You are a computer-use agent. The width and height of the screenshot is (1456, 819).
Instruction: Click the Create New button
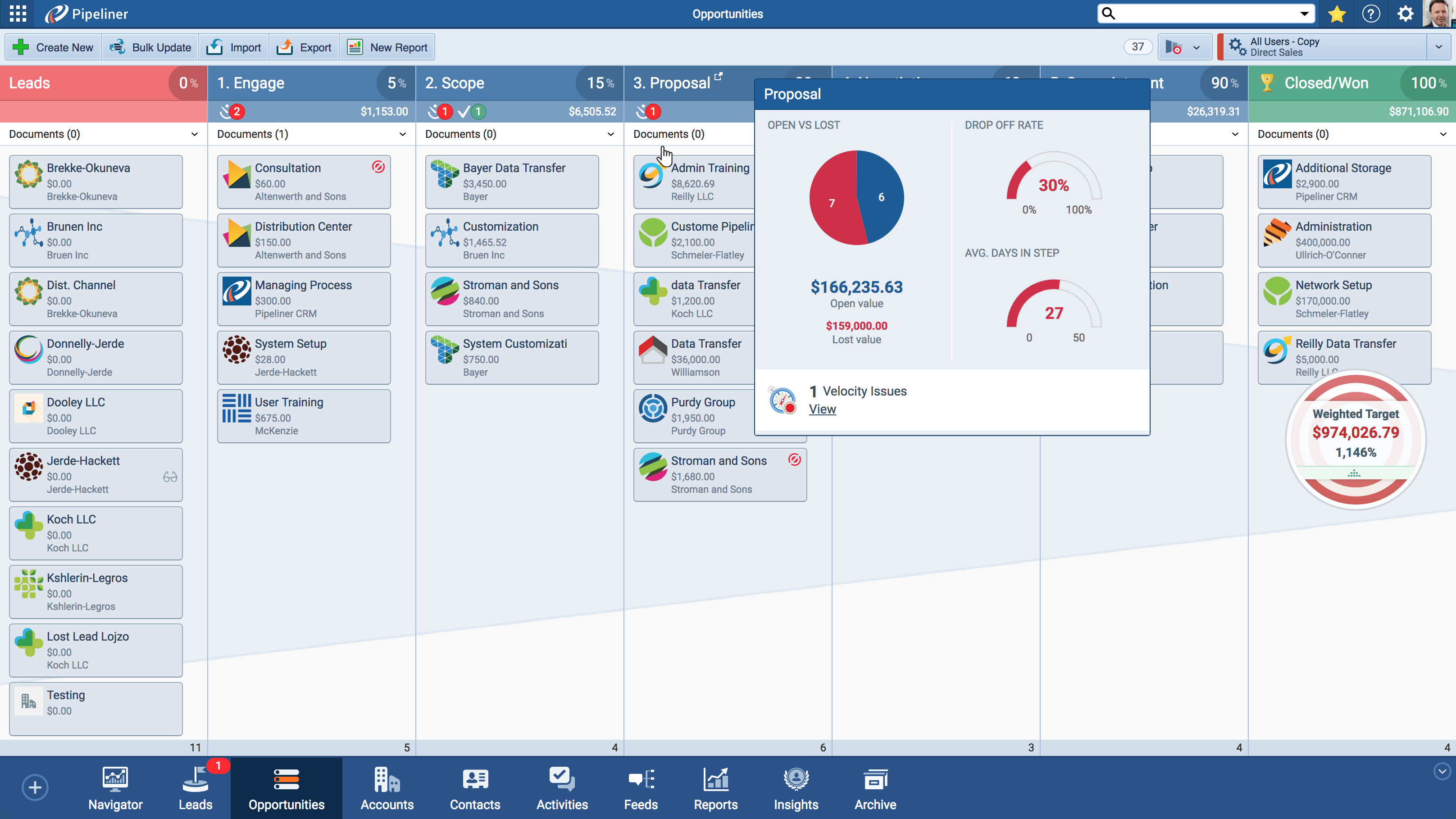click(53, 47)
